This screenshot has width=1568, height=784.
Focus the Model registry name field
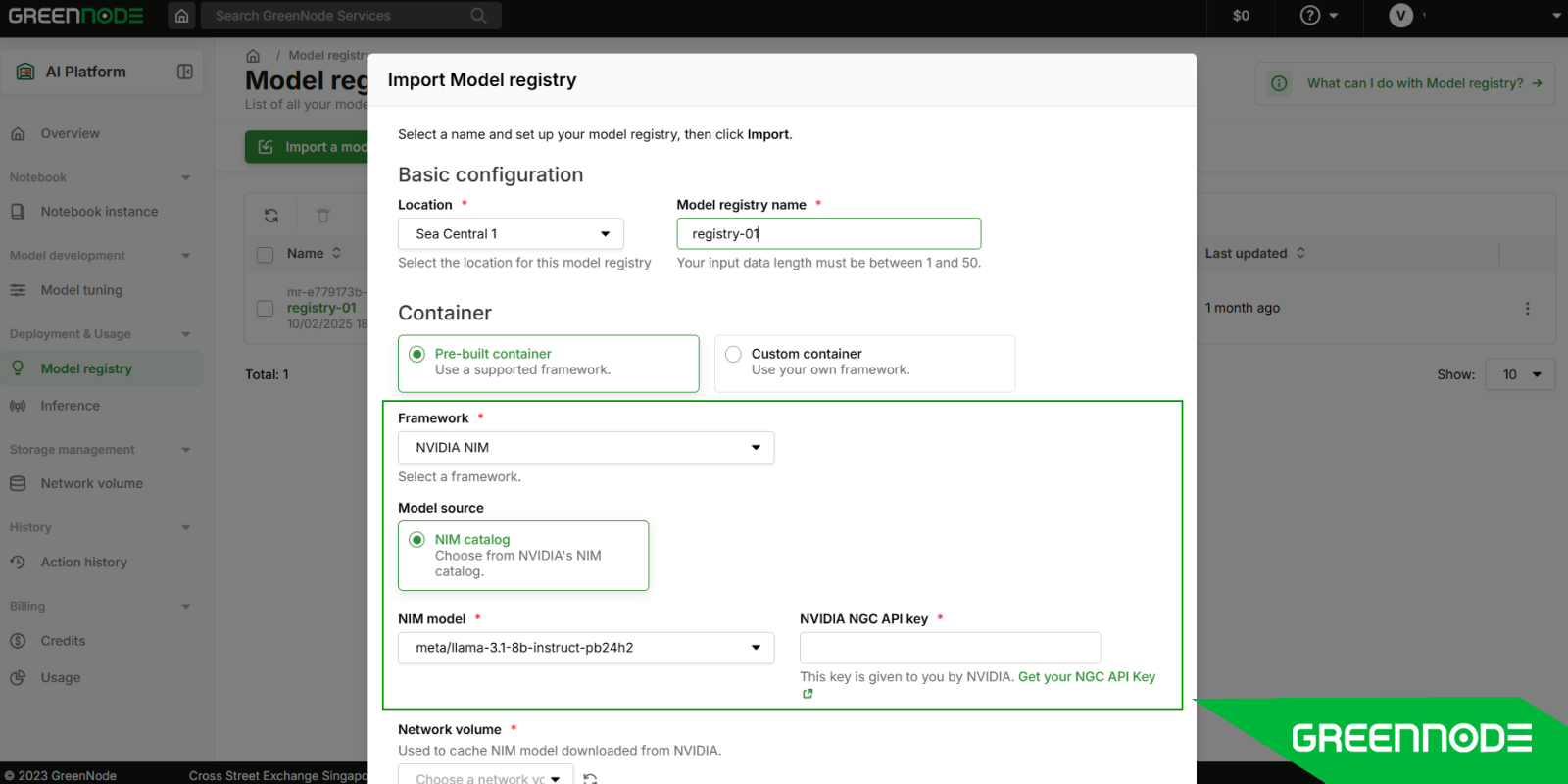[829, 234]
